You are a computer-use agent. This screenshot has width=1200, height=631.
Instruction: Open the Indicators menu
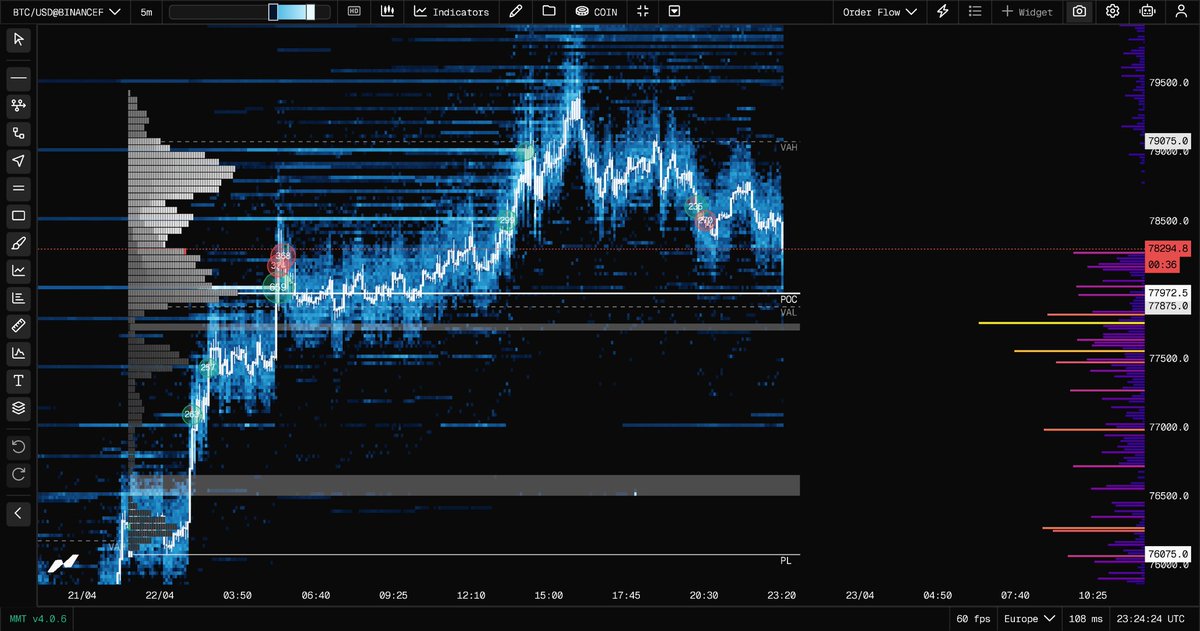click(452, 12)
